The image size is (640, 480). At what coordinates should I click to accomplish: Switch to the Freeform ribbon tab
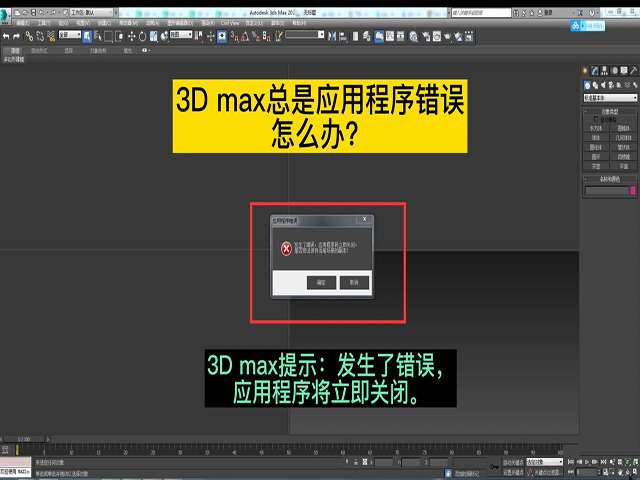(x=39, y=51)
